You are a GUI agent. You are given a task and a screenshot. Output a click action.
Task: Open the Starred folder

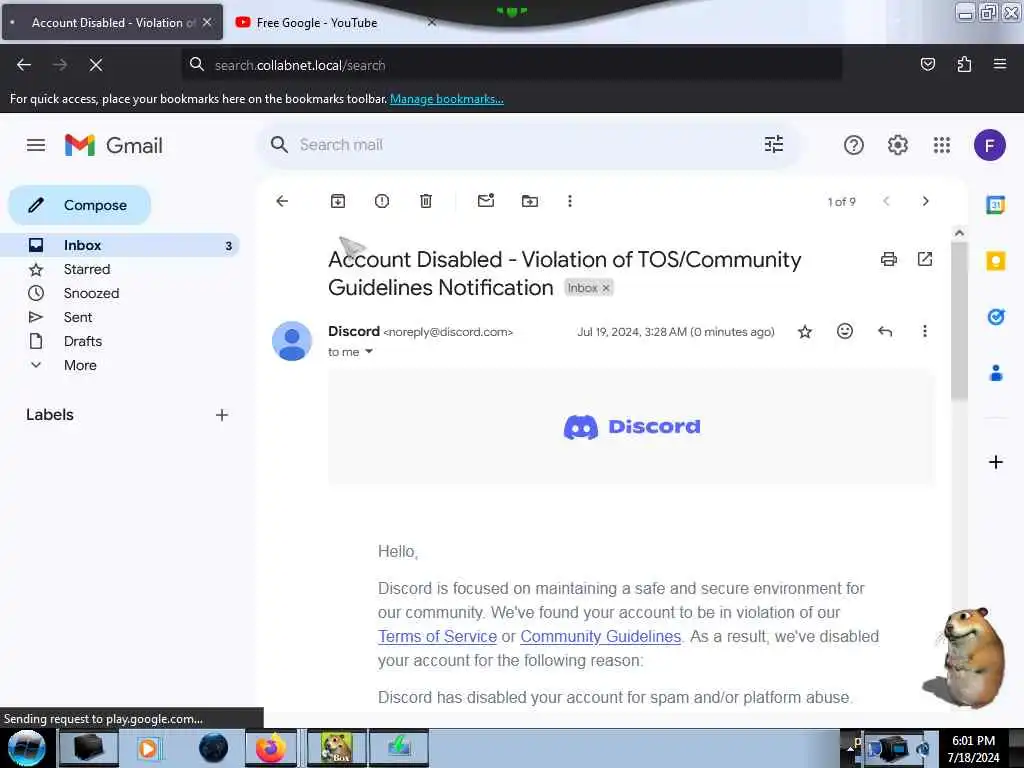tap(87, 269)
